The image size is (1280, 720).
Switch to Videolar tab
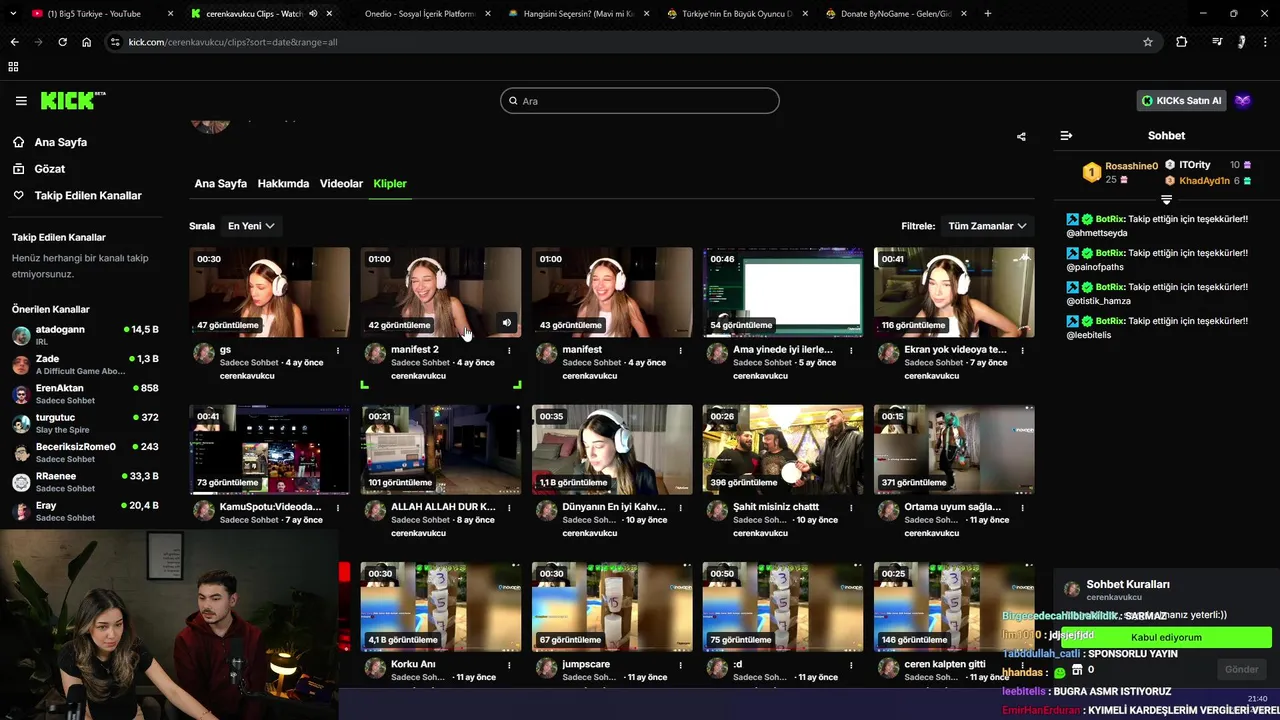coord(341,184)
